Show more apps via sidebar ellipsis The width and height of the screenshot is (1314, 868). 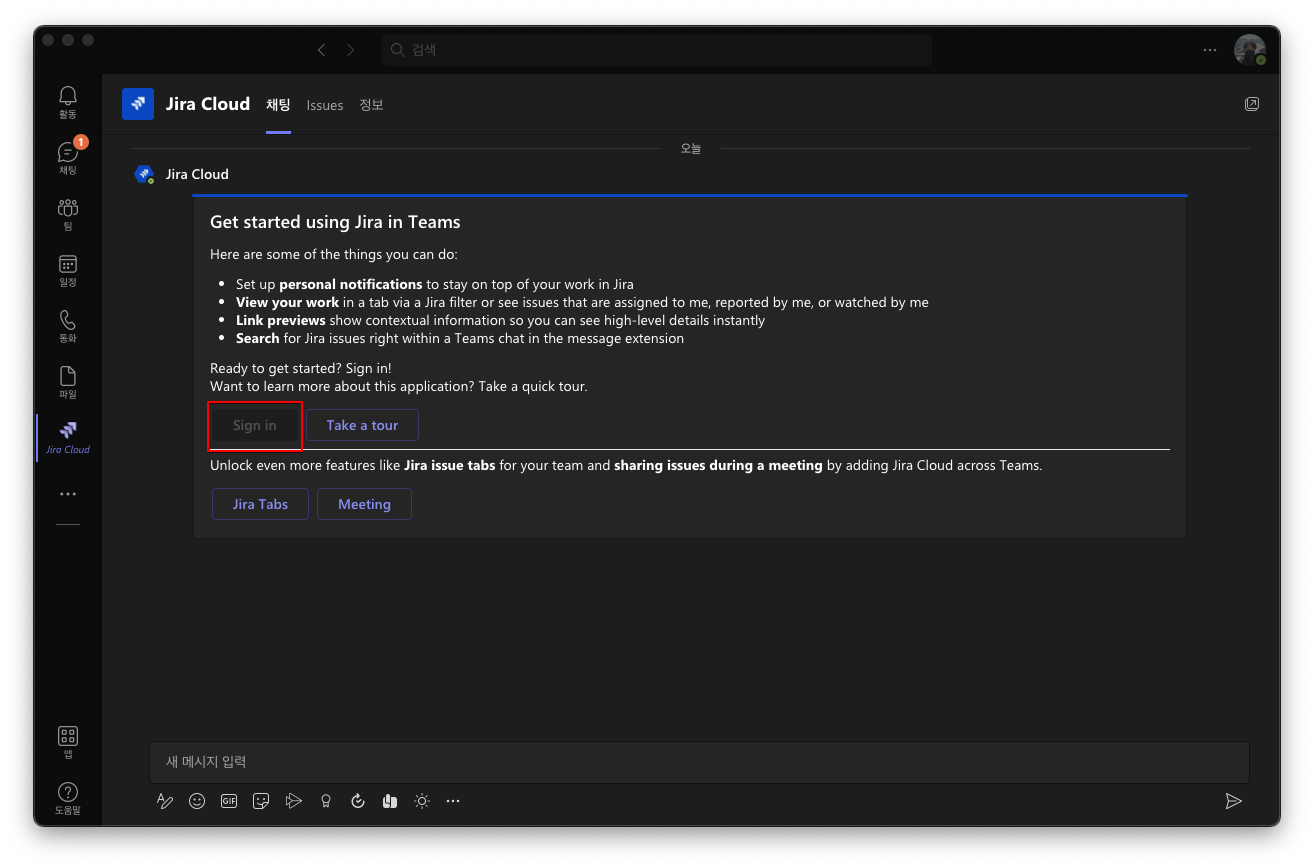68,494
